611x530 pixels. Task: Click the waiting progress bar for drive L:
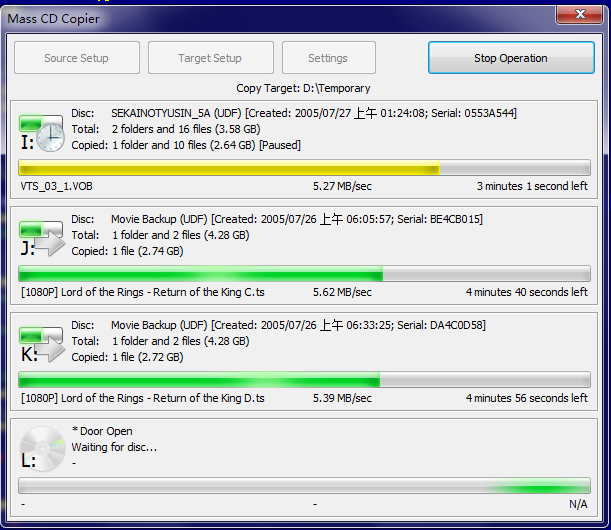tap(304, 486)
